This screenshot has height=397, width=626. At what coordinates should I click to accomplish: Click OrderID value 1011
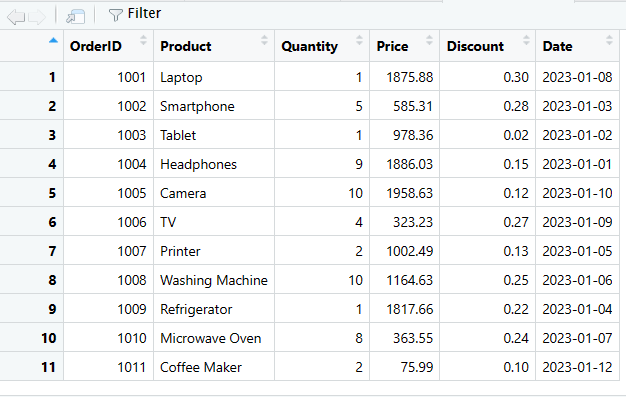pyautogui.click(x=132, y=367)
